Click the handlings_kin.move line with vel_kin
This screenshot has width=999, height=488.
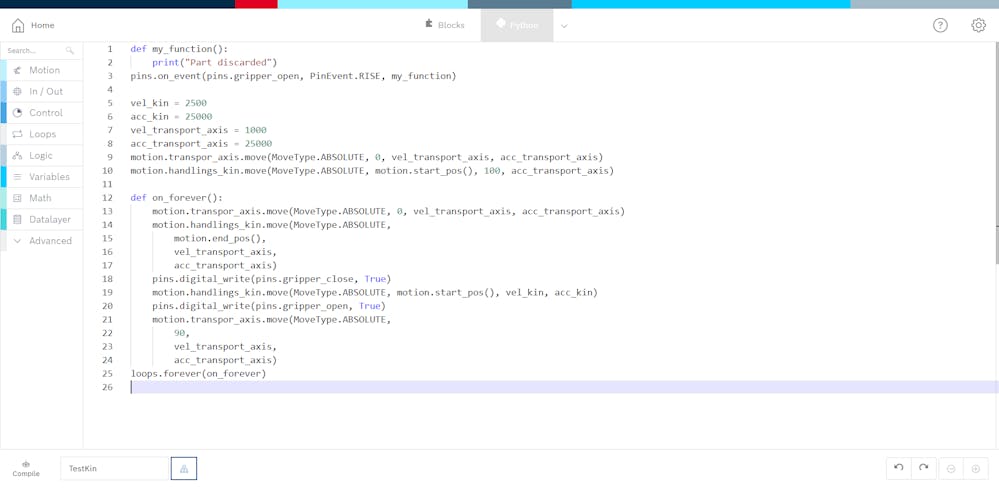[x=375, y=292]
